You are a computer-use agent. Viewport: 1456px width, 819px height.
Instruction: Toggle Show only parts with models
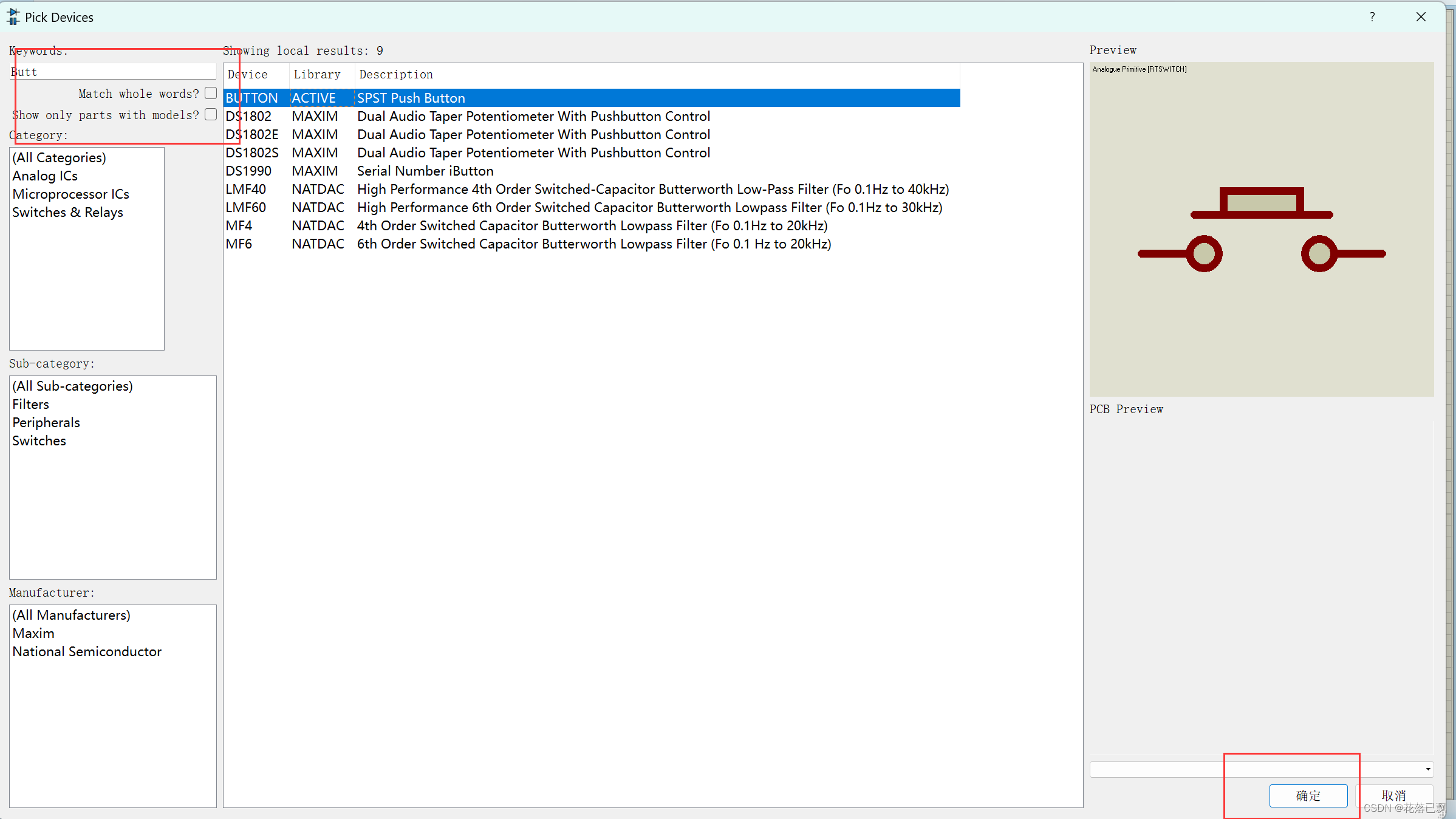(x=211, y=114)
